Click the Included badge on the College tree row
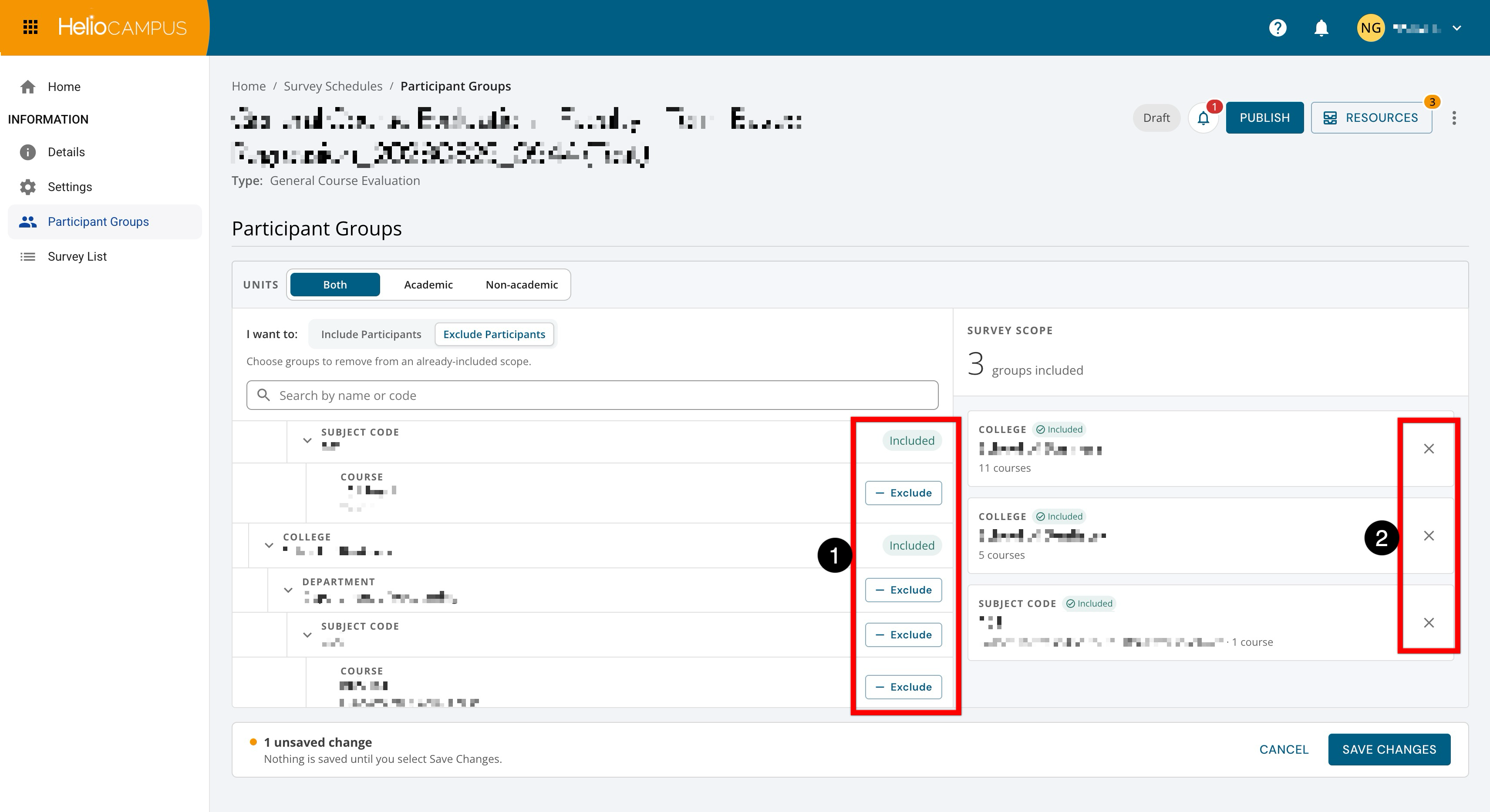 [x=912, y=546]
